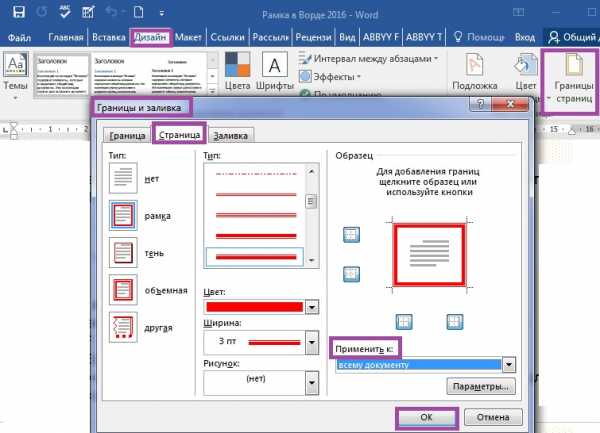600x433 pixels.
Task: Open the red Color (Цвет) picker
Action: click(x=312, y=306)
